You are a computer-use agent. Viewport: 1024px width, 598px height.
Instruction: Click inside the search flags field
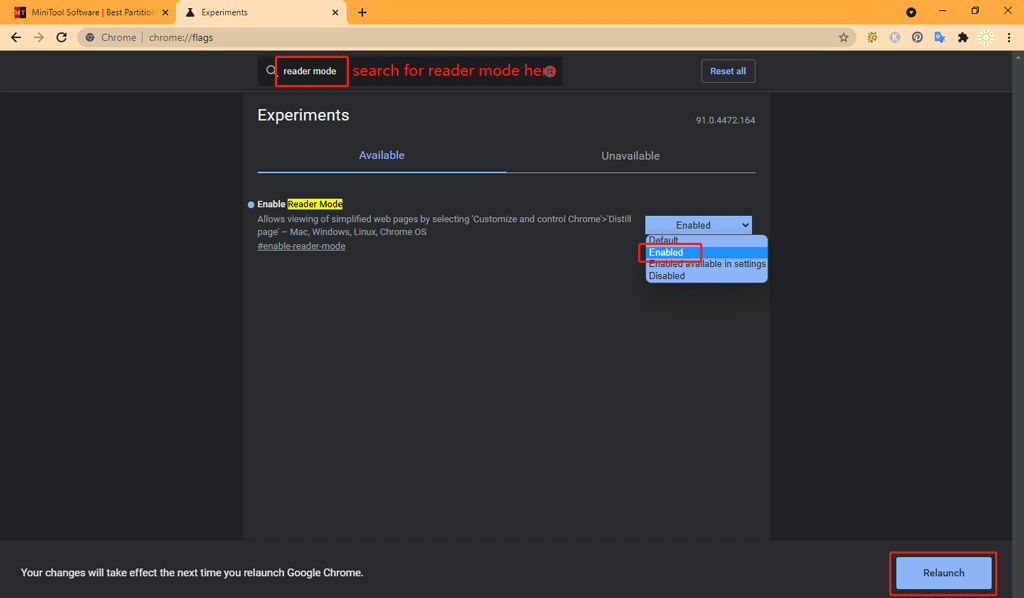click(311, 71)
